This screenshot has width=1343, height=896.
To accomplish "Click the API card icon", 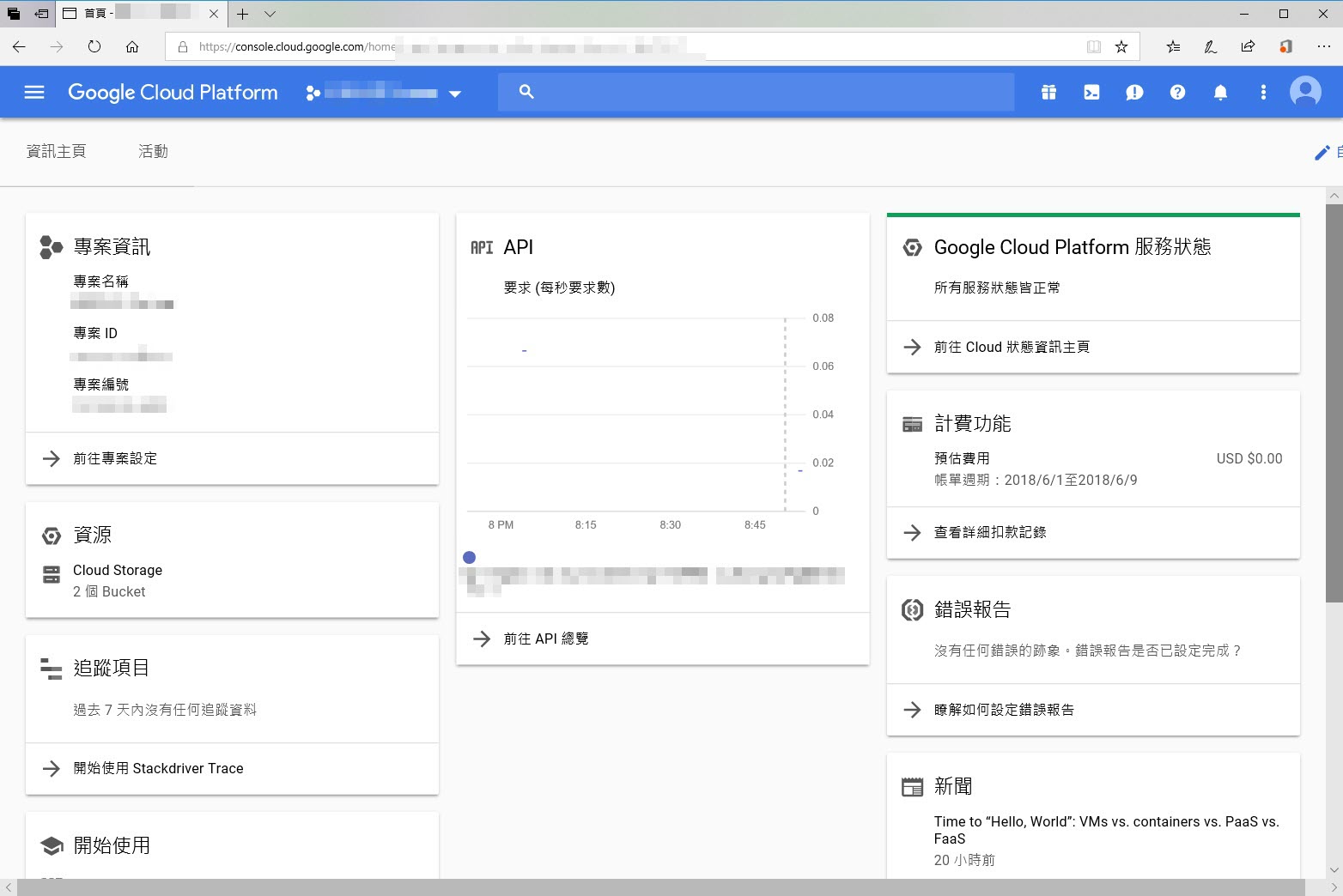I will pos(482,247).
